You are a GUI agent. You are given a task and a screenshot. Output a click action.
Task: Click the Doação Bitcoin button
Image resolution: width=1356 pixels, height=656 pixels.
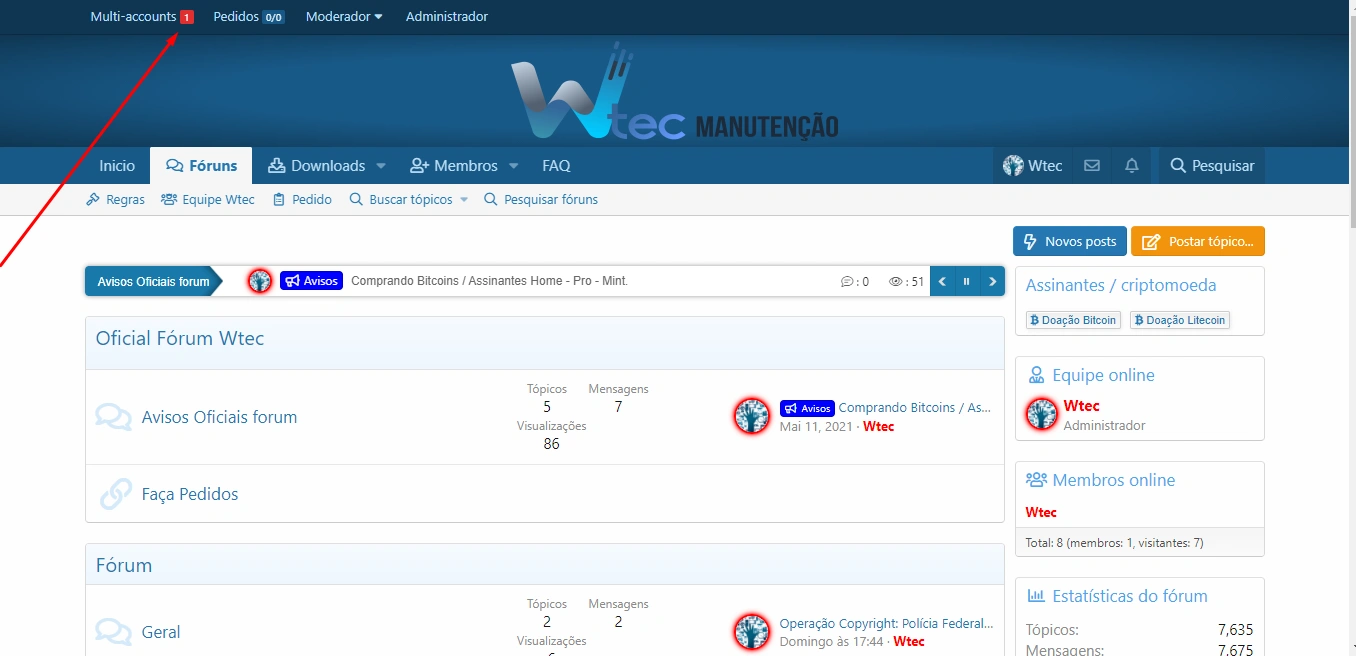(1073, 320)
